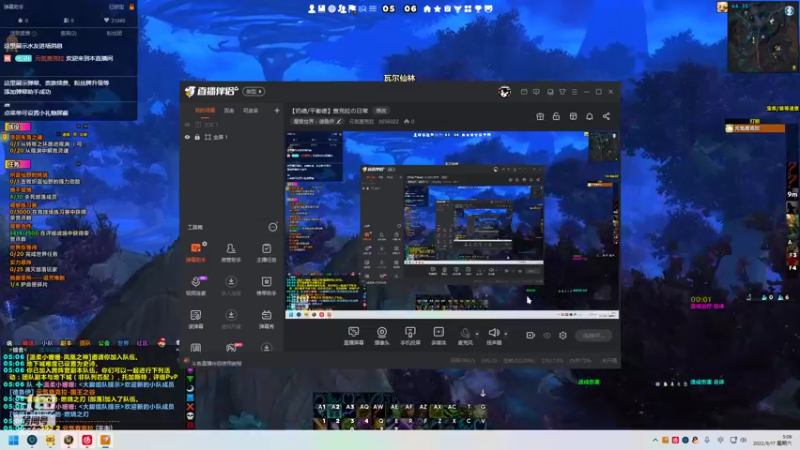
Task: Click the 斗鱼直播 notice link at bottom
Action: coord(216,363)
